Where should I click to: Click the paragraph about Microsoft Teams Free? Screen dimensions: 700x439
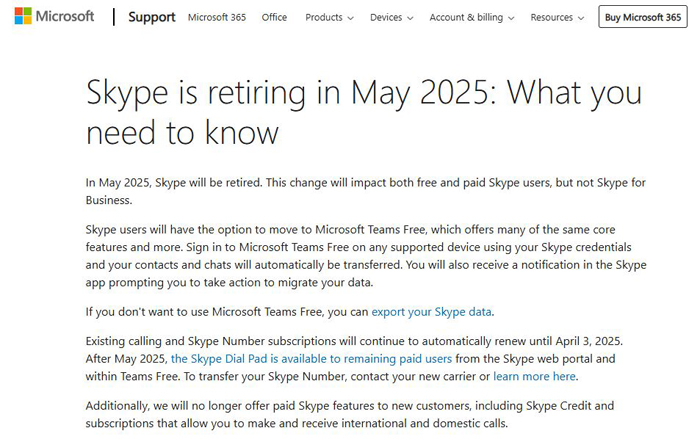click(x=366, y=256)
